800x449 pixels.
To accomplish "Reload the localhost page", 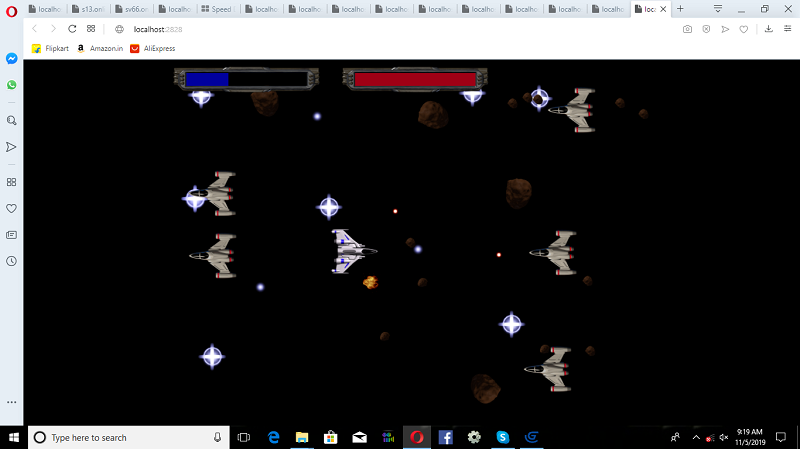I will (x=72, y=29).
